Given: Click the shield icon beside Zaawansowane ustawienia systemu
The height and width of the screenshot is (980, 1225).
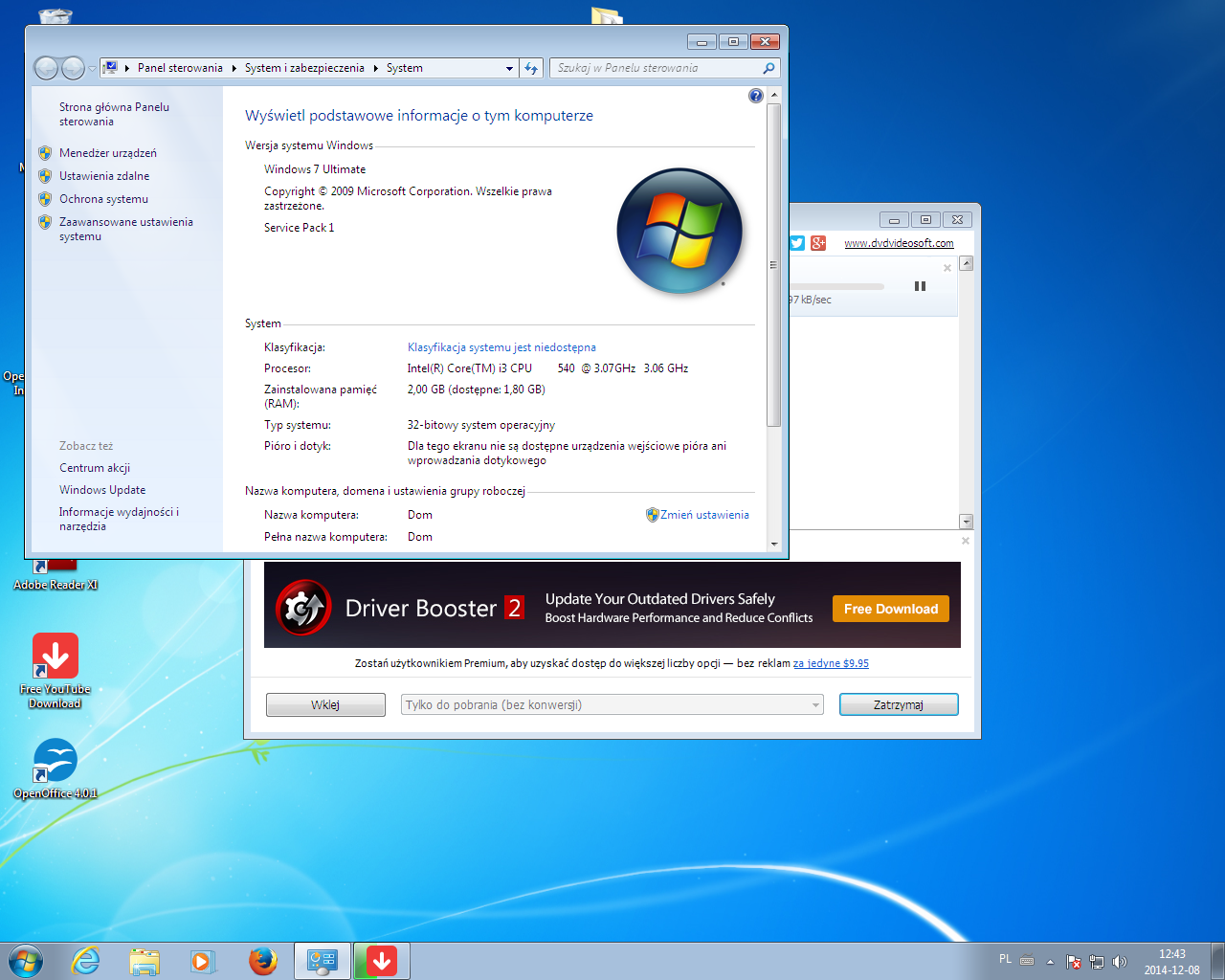Looking at the screenshot, I should tap(45, 222).
